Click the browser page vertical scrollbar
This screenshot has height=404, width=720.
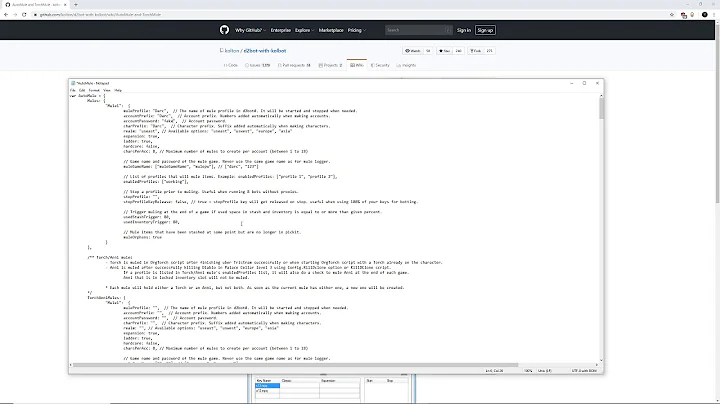coord(717,115)
